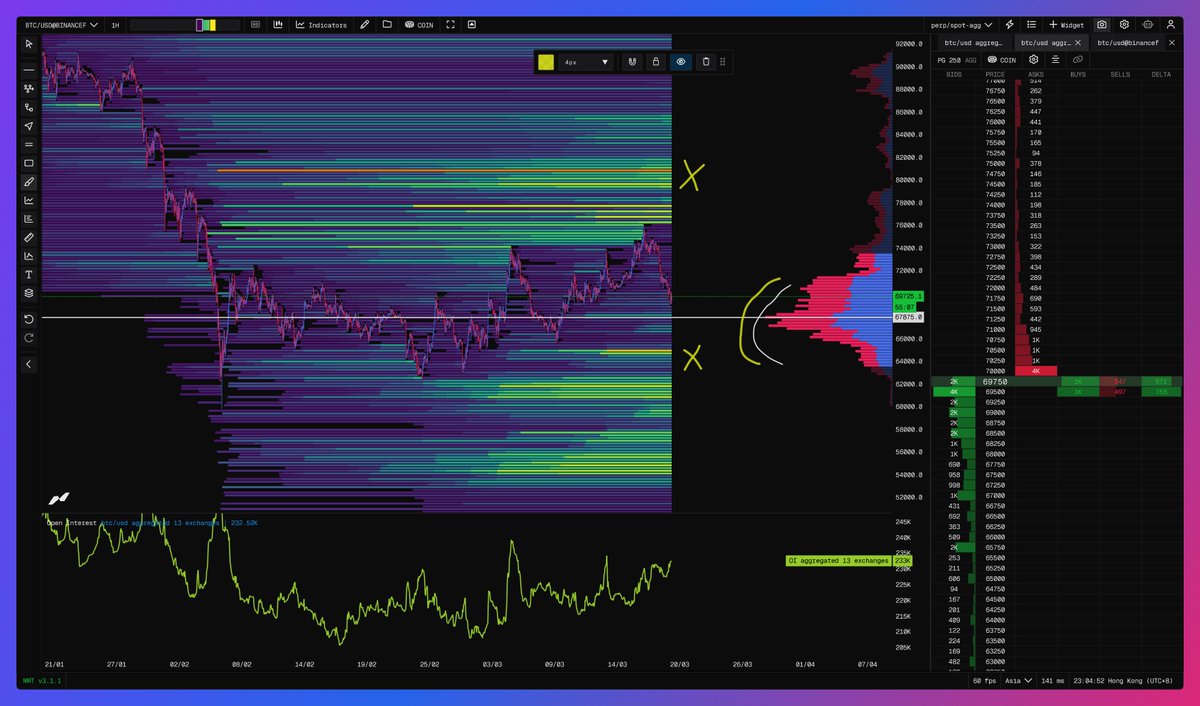Screen dimensions: 1200x706
Task: Select the path connector tool
Action: click(29, 107)
